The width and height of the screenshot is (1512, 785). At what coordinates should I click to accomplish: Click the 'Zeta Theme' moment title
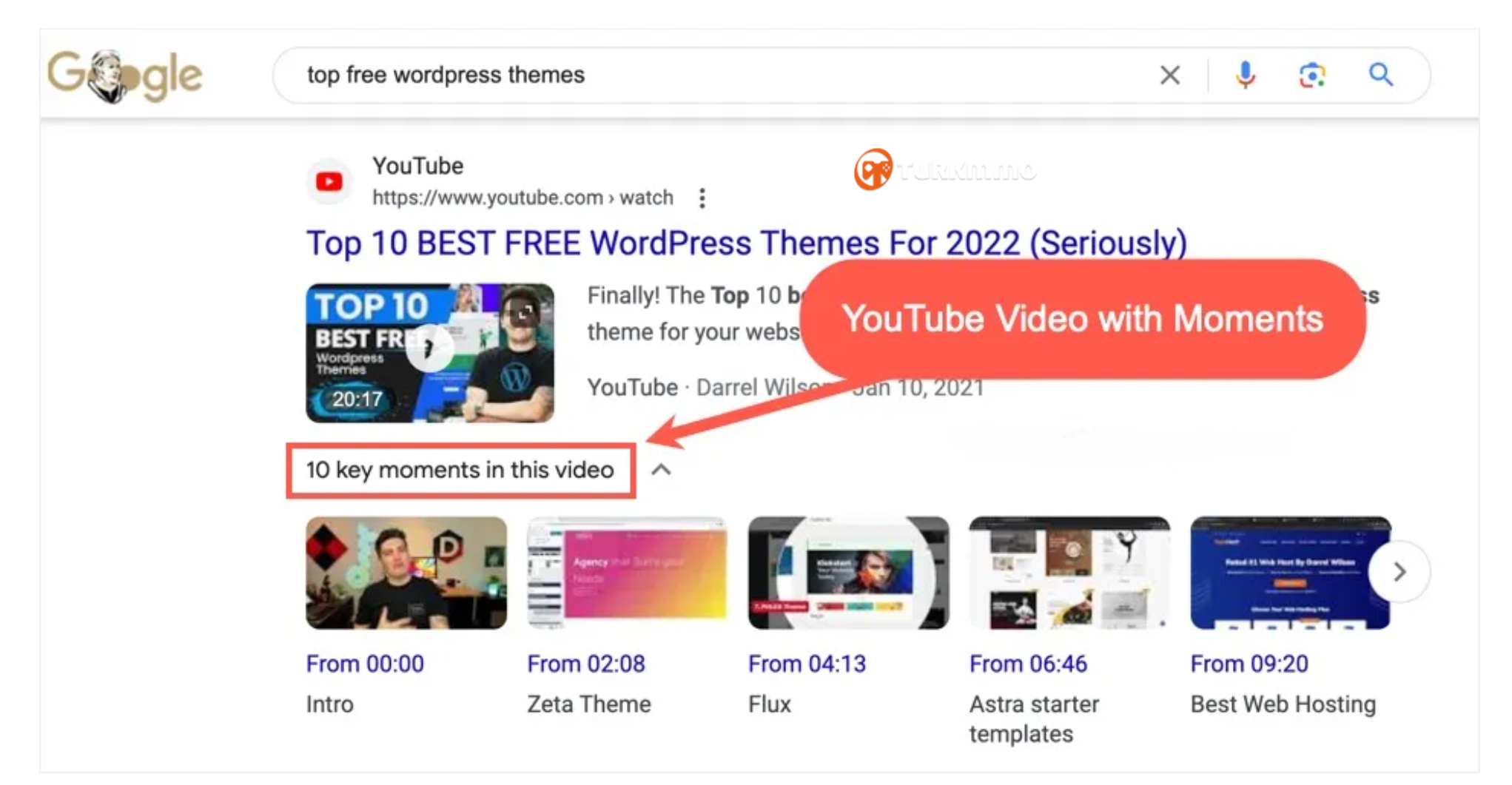pos(589,704)
